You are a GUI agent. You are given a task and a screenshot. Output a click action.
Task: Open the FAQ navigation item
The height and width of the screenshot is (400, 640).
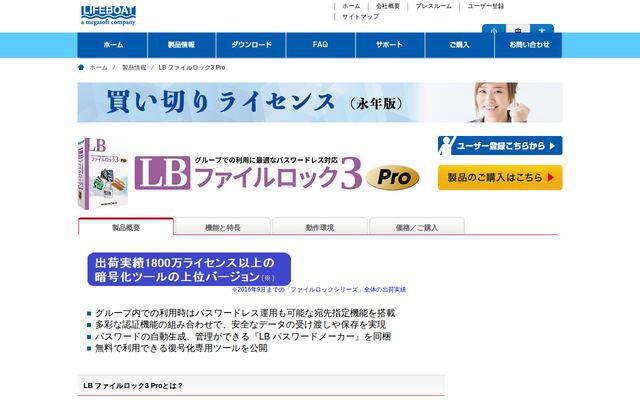pyautogui.click(x=320, y=45)
